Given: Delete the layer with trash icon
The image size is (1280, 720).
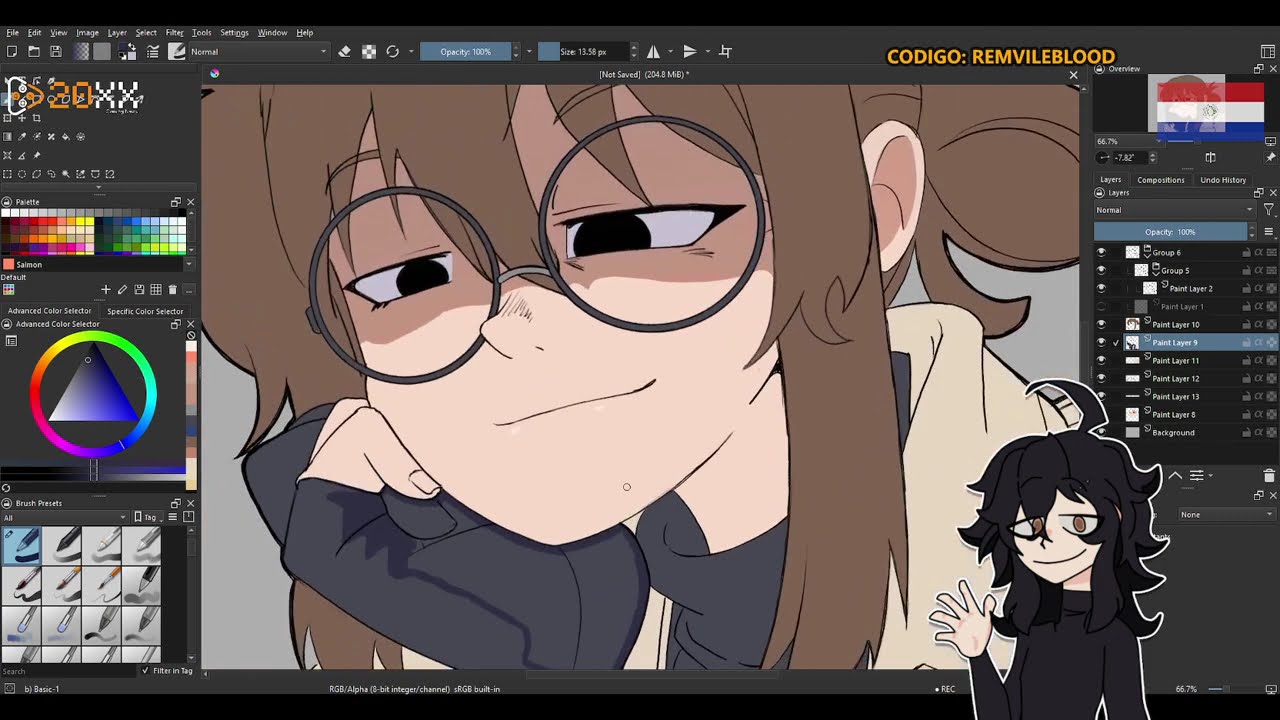Looking at the screenshot, I should pos(1269,476).
